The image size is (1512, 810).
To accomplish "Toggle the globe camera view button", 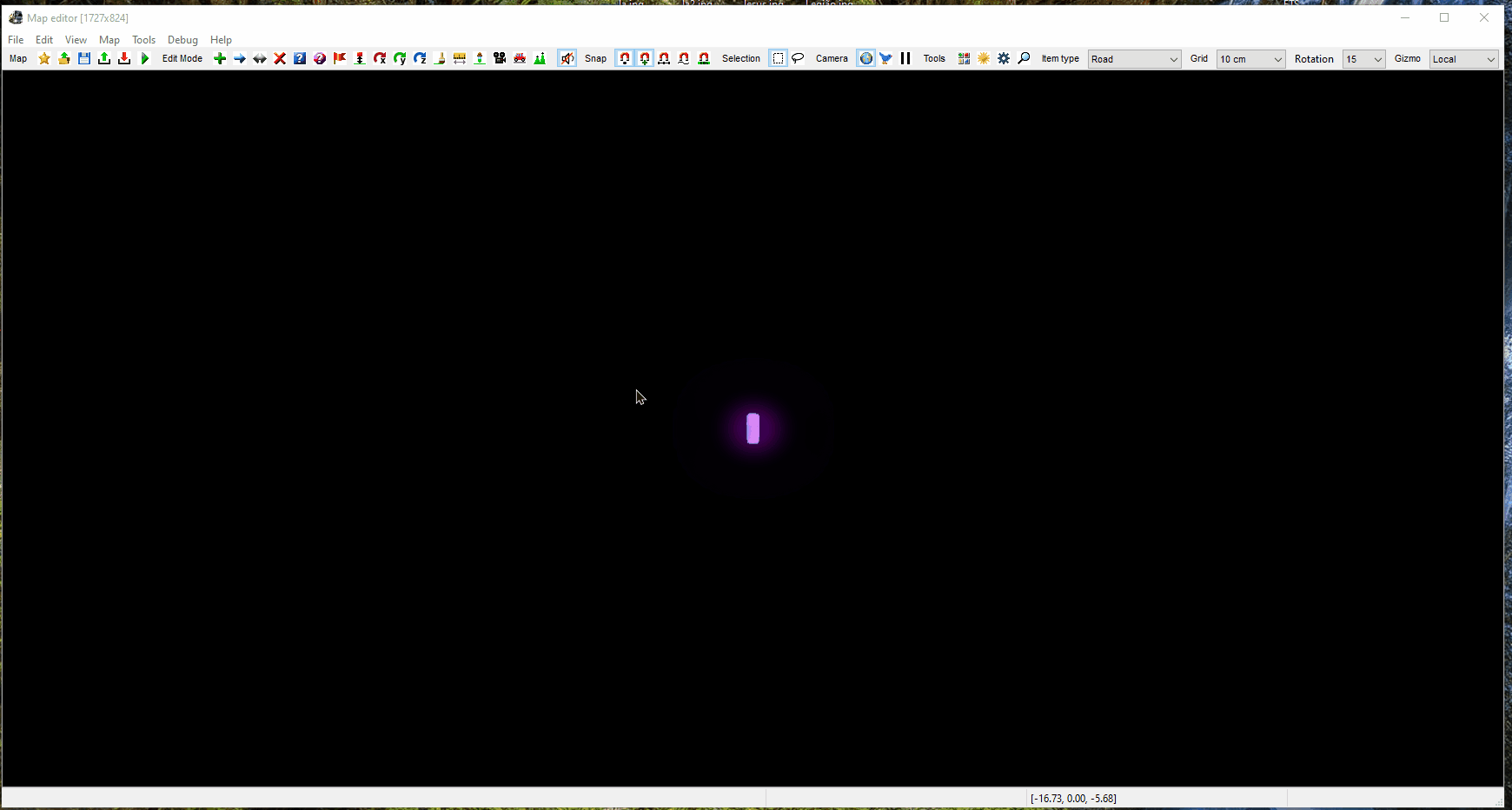I will (865, 58).
